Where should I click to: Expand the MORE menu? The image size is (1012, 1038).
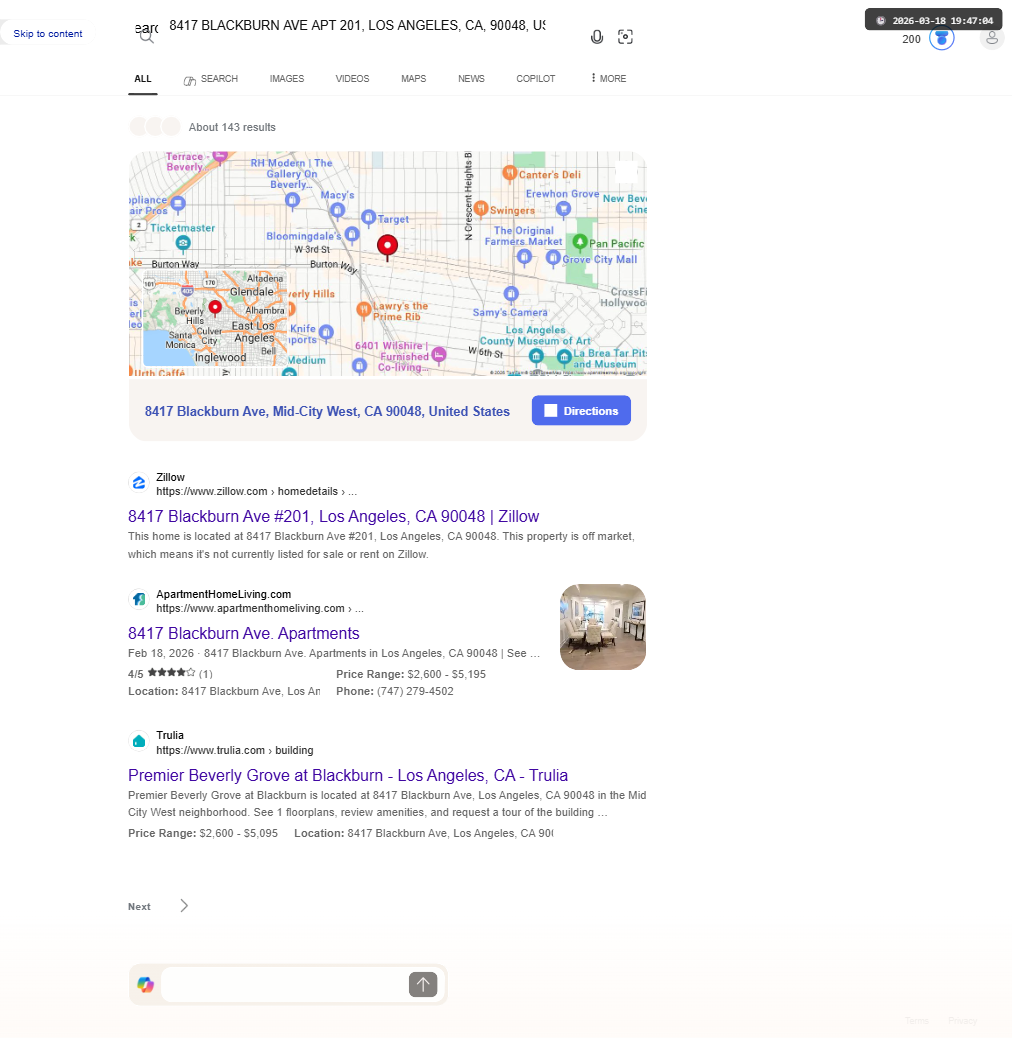coord(608,78)
